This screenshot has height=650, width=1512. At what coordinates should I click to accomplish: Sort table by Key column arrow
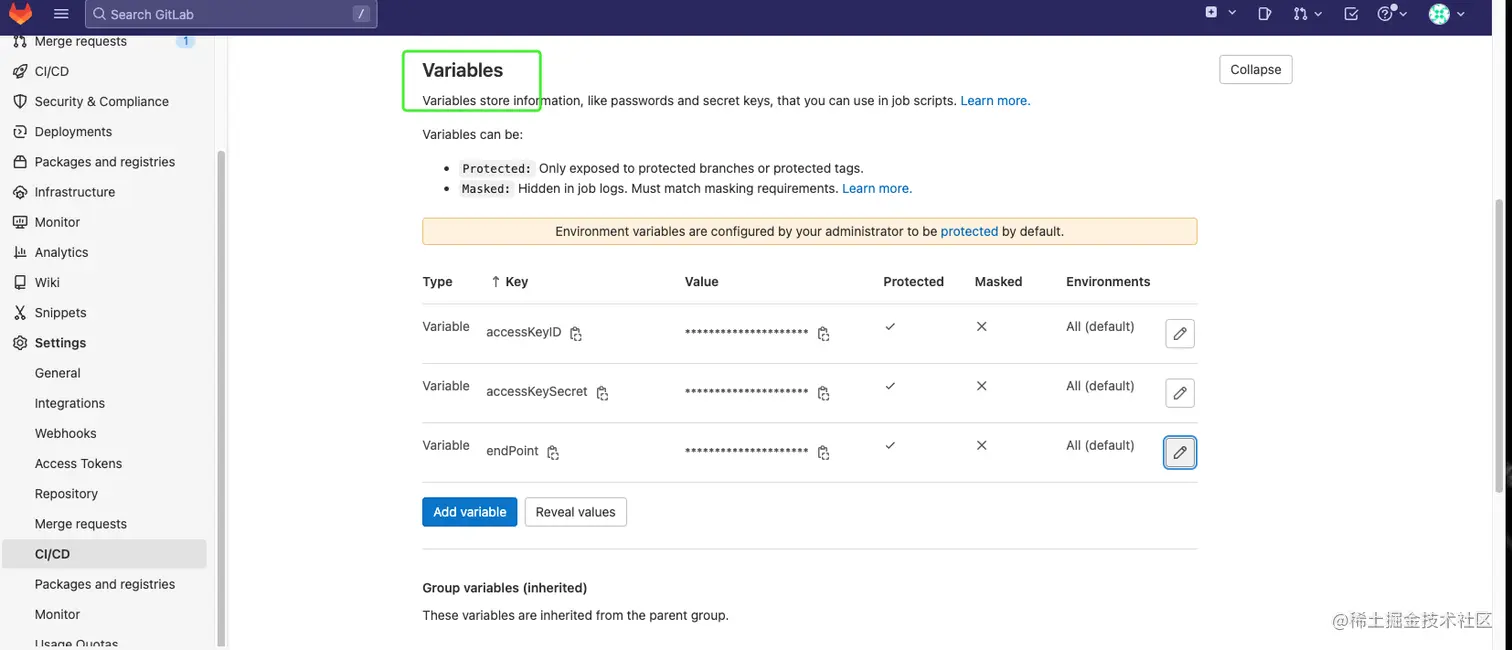click(x=496, y=282)
